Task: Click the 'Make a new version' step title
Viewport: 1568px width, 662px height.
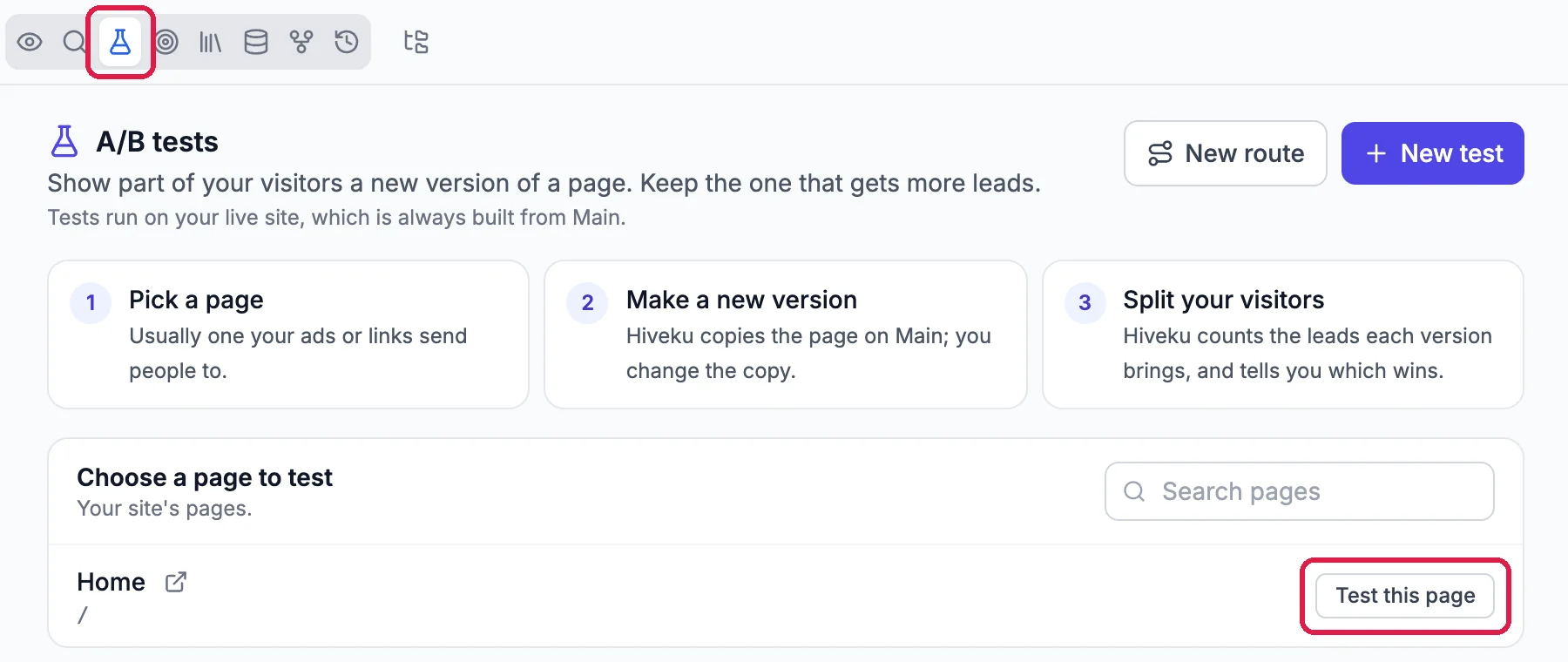Action: pyautogui.click(x=741, y=300)
